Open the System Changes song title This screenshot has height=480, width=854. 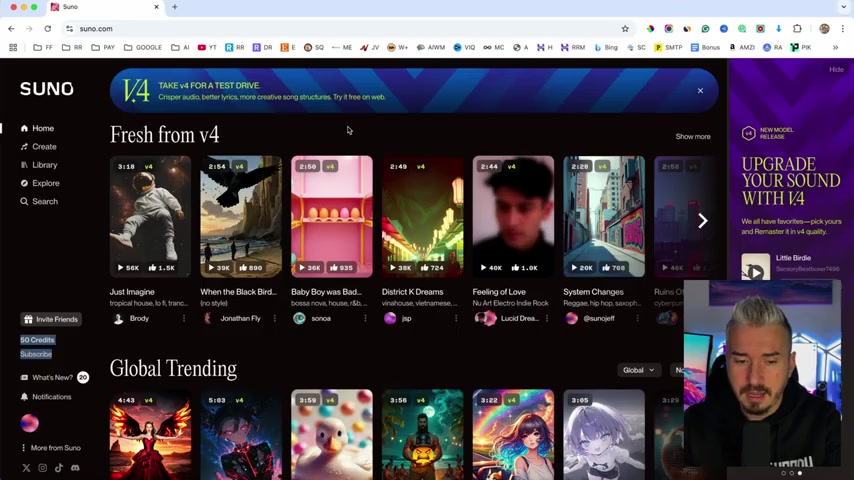tap(593, 292)
